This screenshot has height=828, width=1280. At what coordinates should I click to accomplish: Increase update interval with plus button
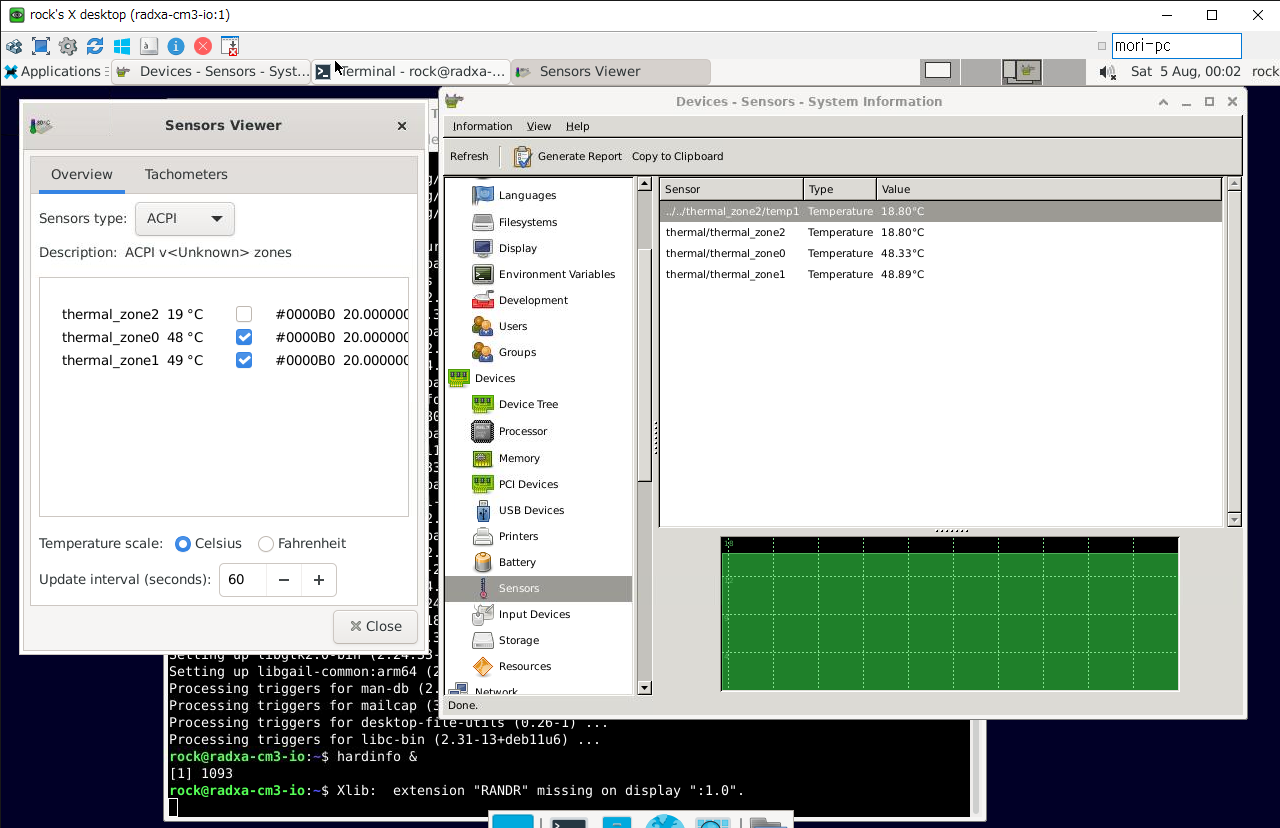tap(319, 580)
